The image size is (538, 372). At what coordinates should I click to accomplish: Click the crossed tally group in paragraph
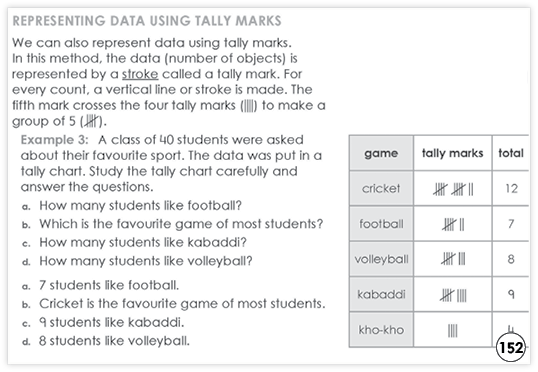pyautogui.click(x=92, y=121)
